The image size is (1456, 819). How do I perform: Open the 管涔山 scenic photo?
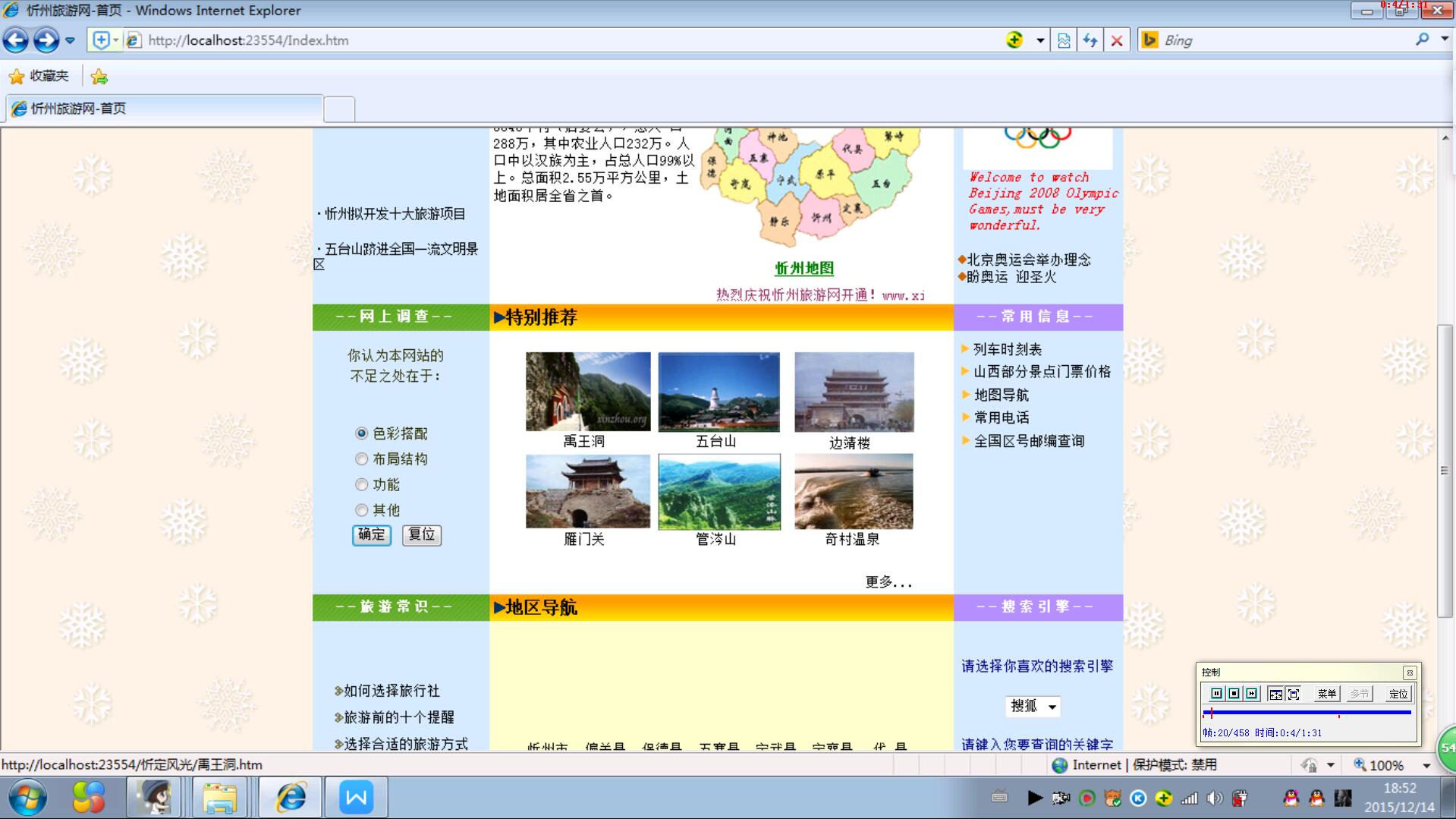pyautogui.click(x=719, y=492)
